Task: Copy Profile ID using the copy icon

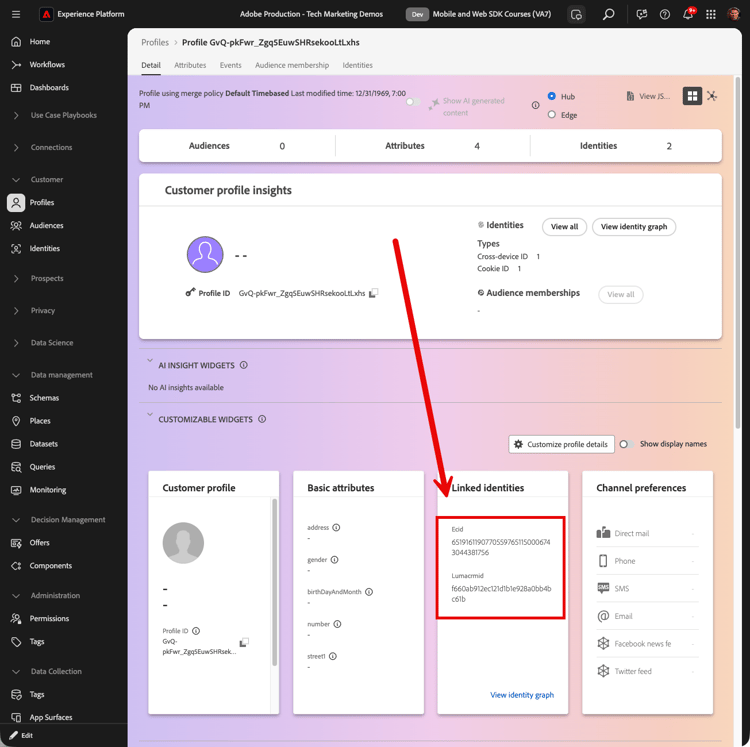Action: [x=373, y=293]
